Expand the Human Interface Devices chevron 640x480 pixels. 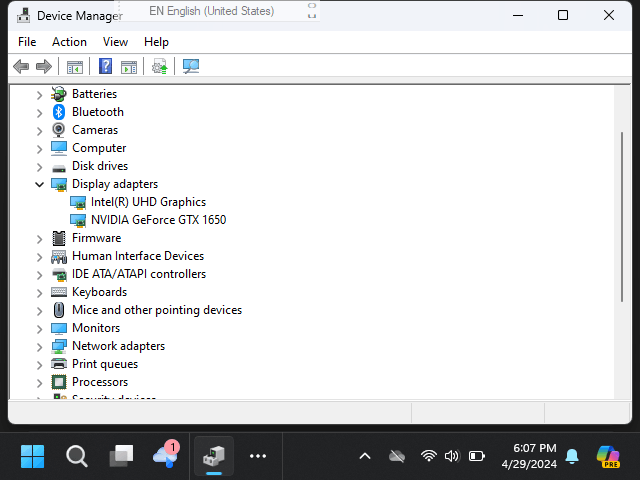[39, 257]
